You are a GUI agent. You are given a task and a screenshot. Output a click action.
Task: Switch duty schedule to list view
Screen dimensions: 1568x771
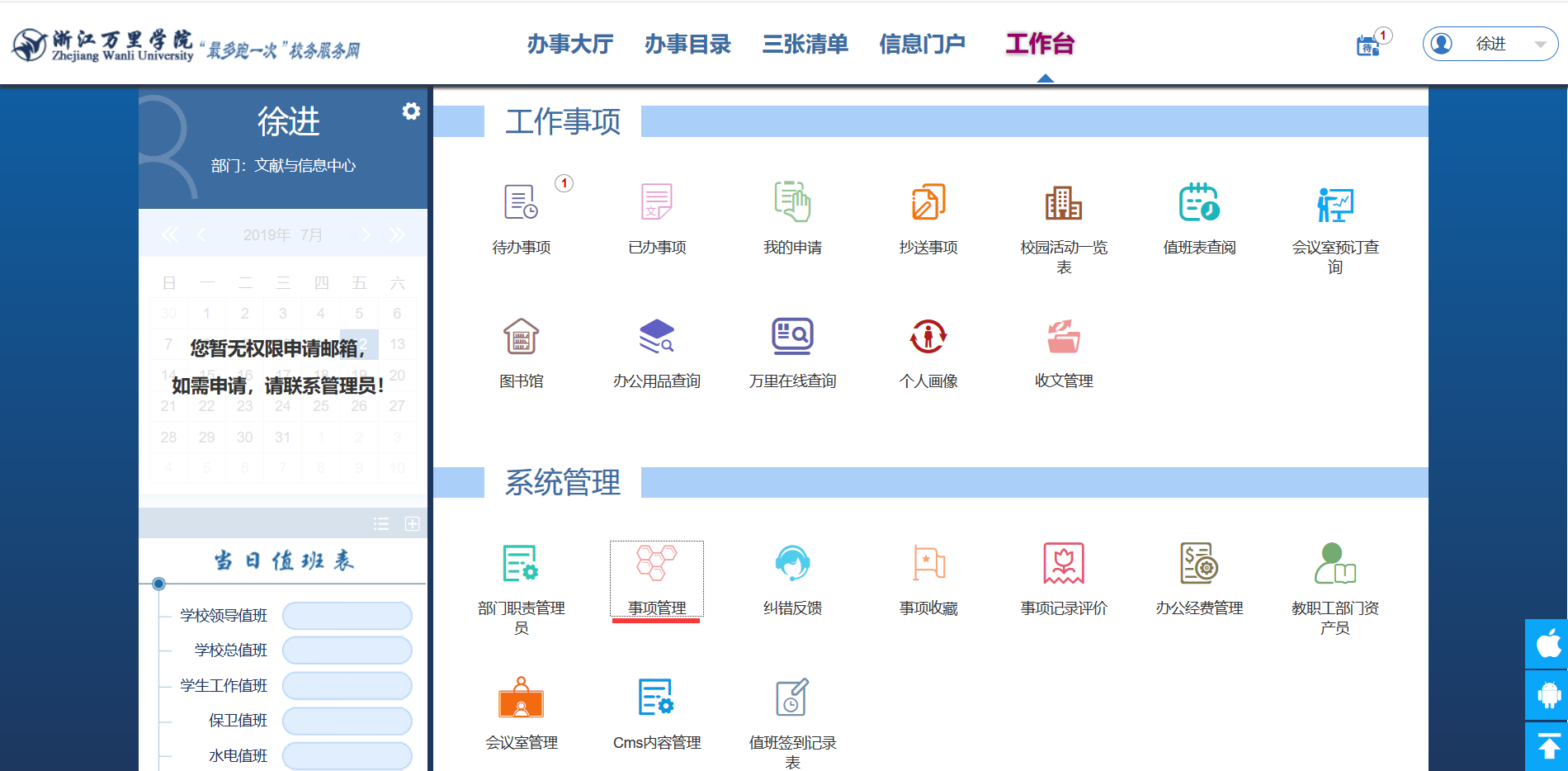[381, 524]
